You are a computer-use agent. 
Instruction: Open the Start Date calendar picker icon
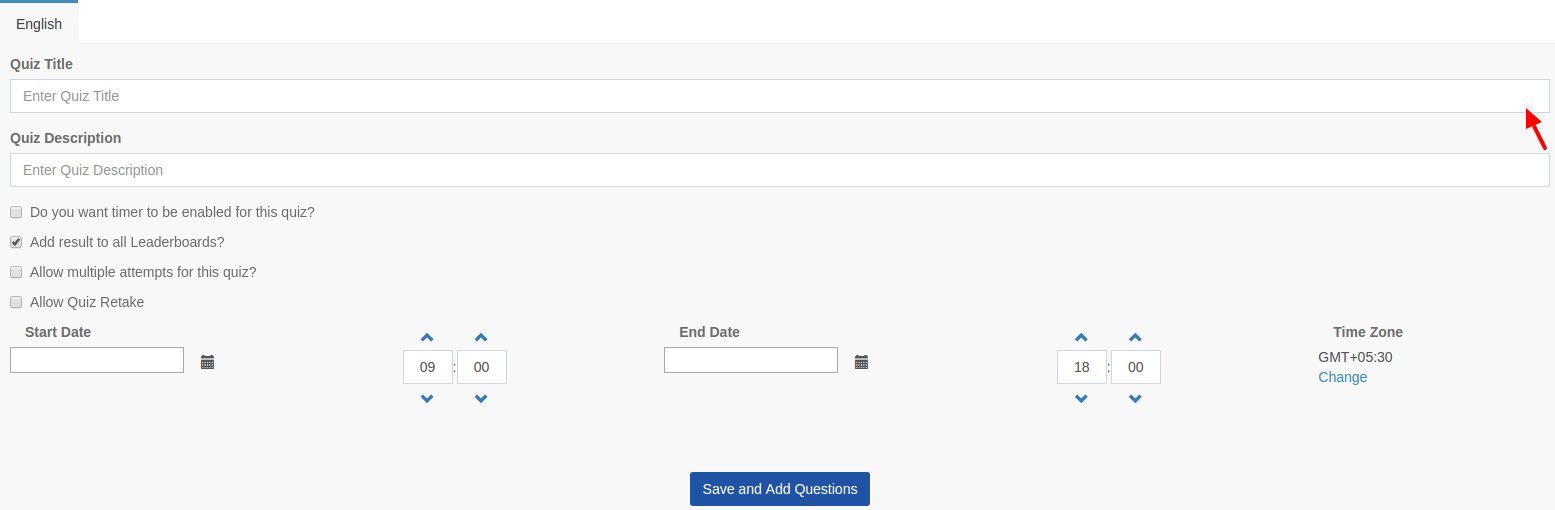(208, 362)
